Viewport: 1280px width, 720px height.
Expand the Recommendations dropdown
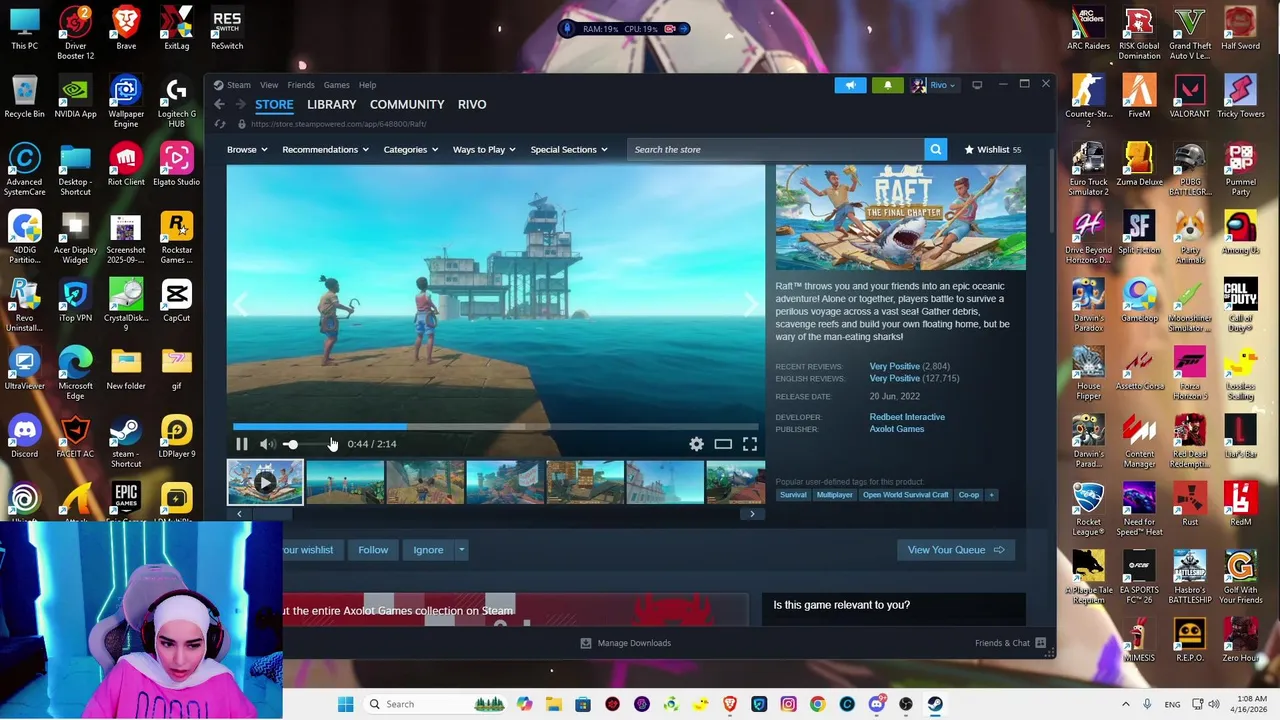[325, 150]
